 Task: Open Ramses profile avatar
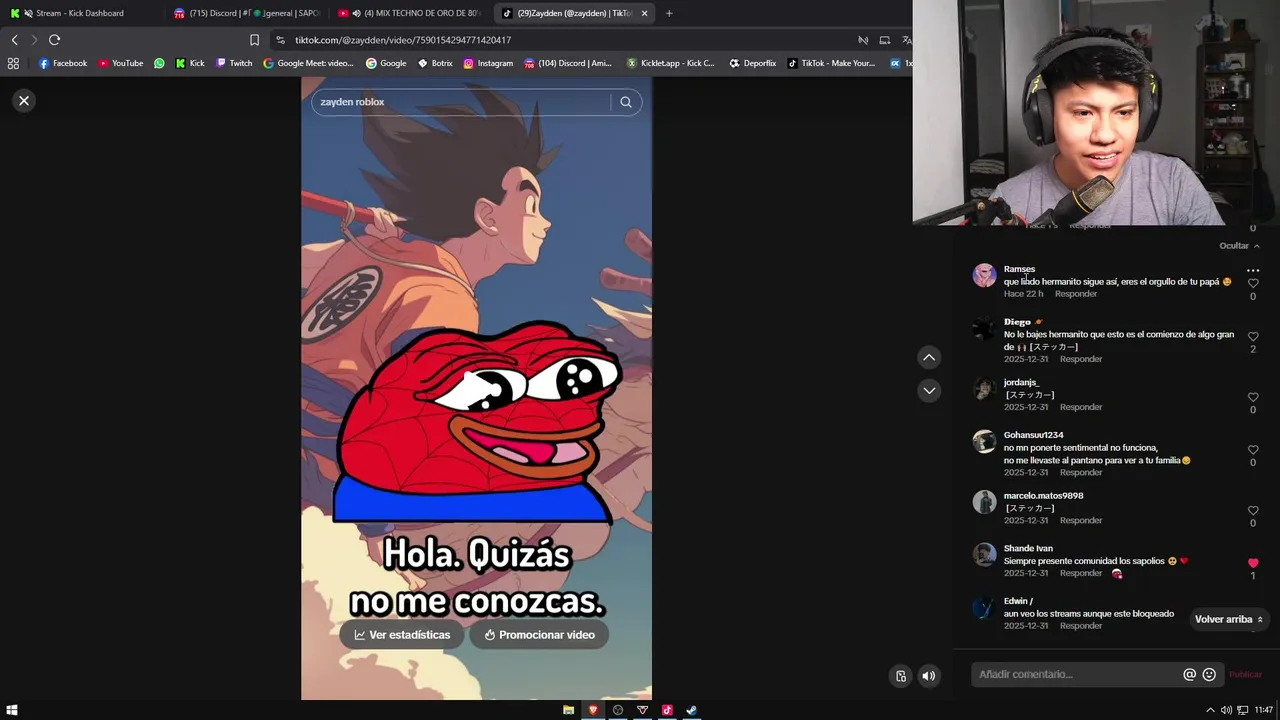coord(984,275)
